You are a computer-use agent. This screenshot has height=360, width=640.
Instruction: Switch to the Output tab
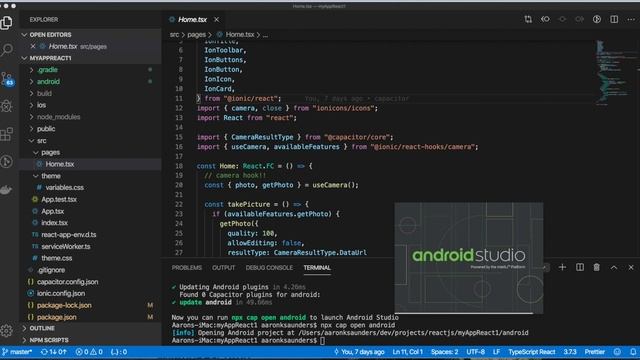point(223,268)
